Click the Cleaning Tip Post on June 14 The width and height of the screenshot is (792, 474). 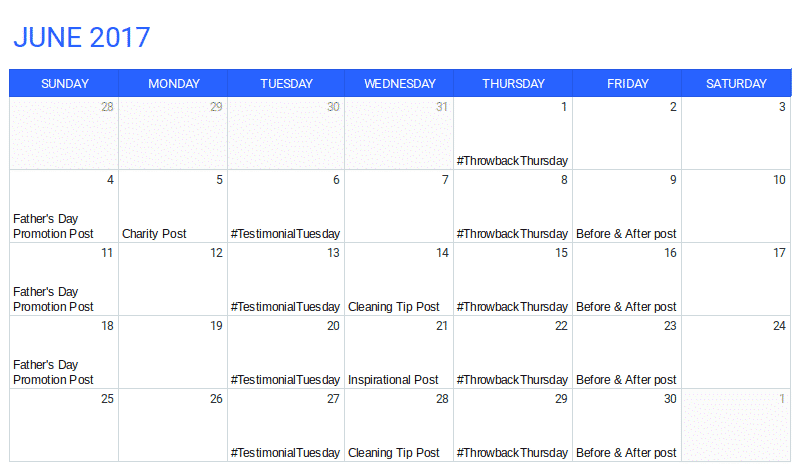pyautogui.click(x=393, y=307)
